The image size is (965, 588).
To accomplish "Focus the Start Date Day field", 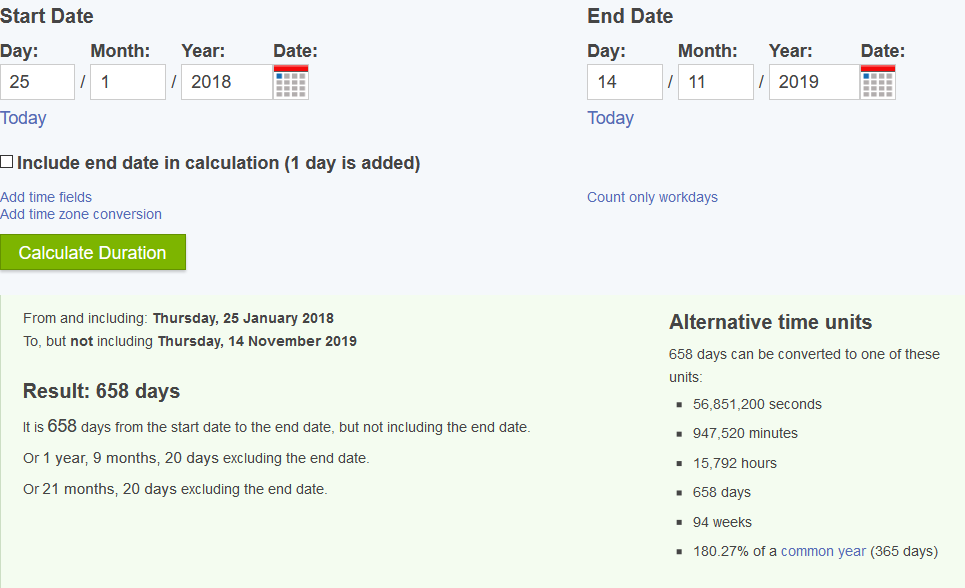I will click(x=37, y=82).
